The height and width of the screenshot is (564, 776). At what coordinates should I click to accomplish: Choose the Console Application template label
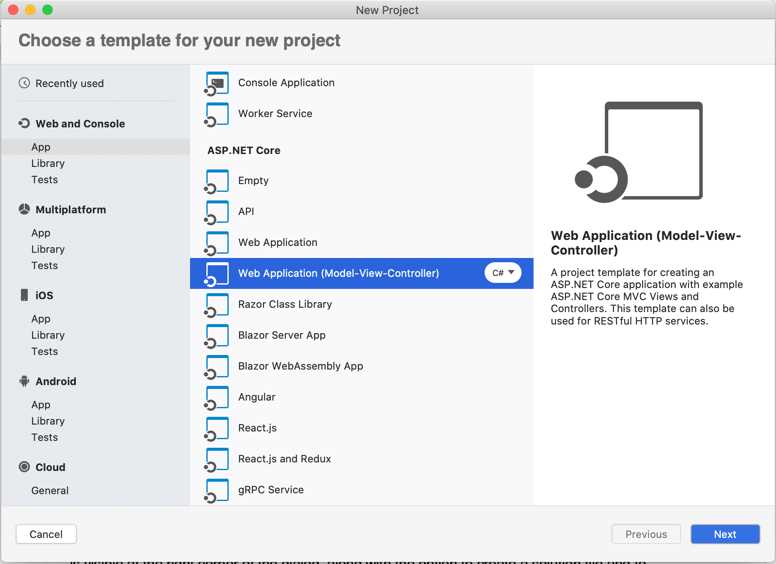[x=287, y=83]
